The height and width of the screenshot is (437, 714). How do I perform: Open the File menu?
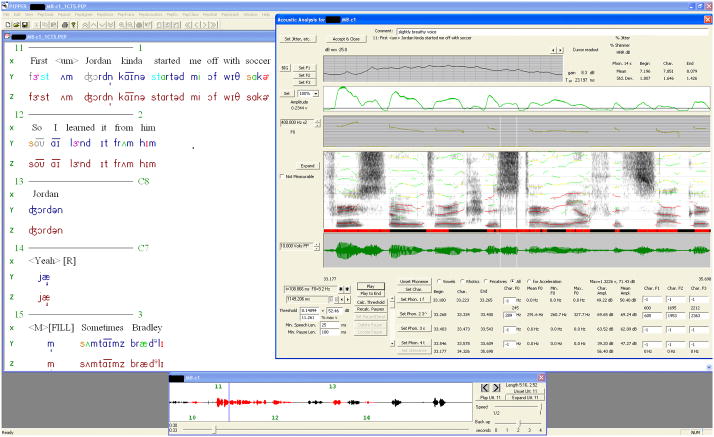(6, 15)
